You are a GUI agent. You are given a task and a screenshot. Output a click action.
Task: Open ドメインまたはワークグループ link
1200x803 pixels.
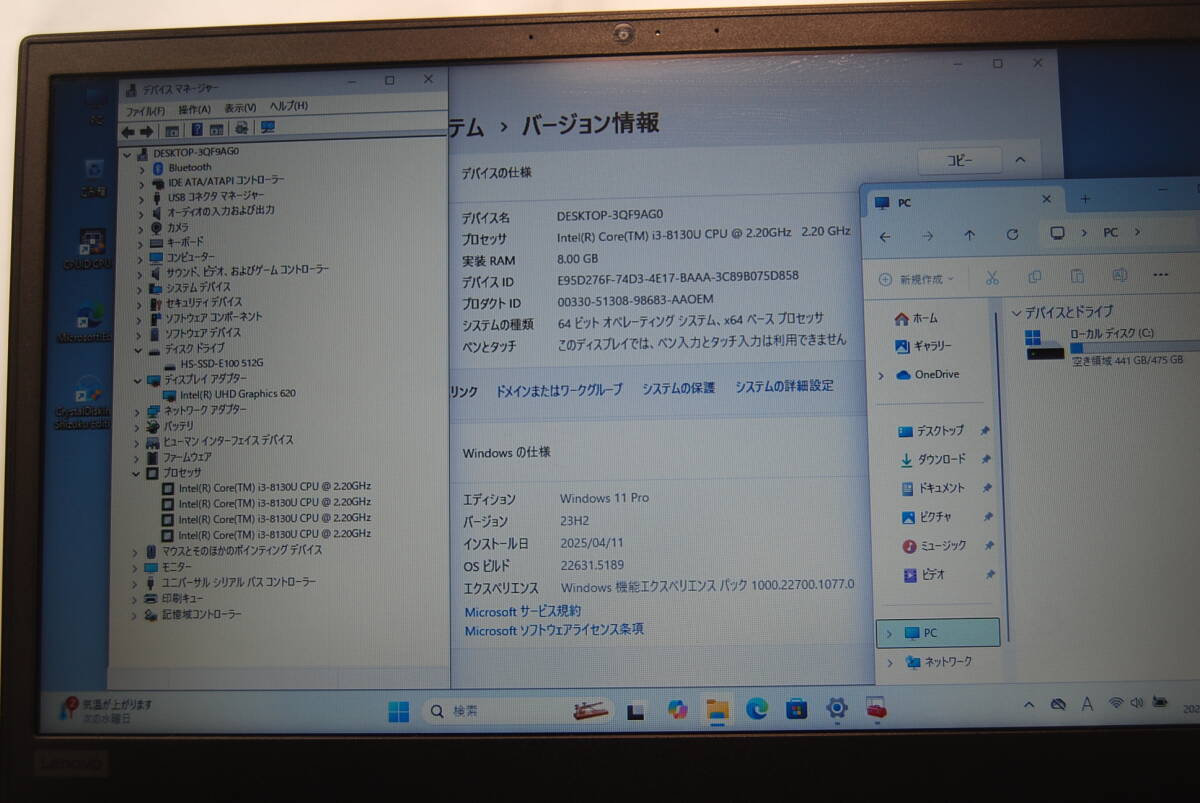click(x=559, y=390)
